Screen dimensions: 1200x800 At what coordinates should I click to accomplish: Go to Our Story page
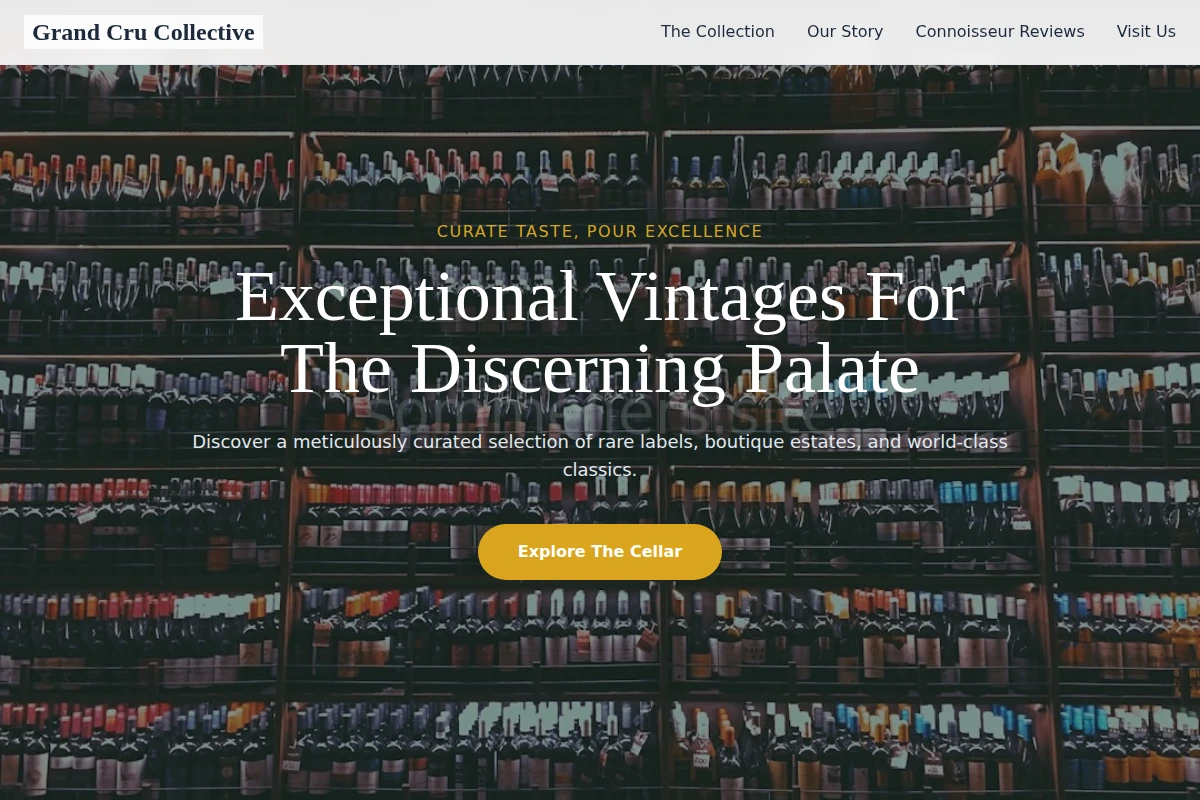(845, 32)
